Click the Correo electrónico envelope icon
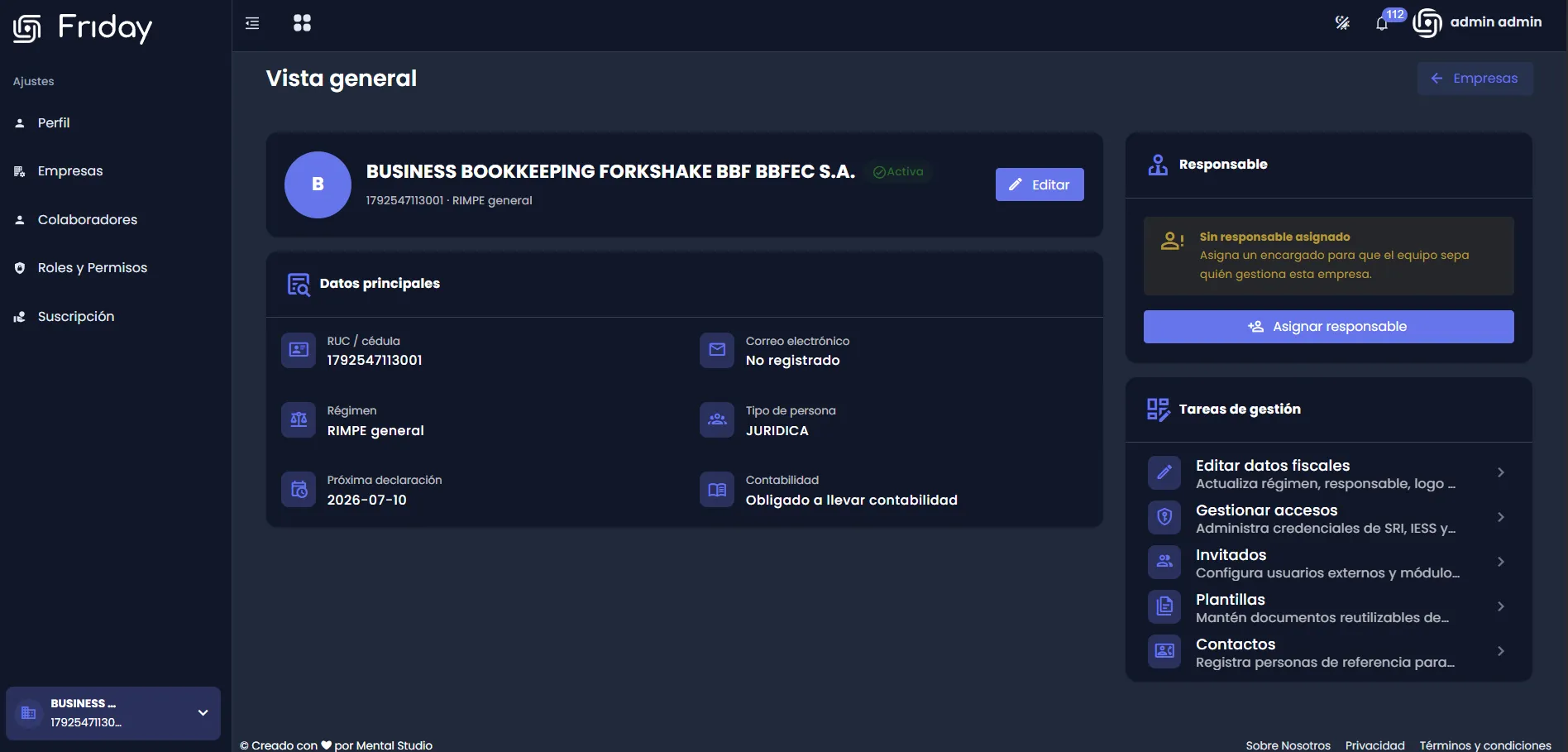The image size is (1568, 752). click(717, 350)
